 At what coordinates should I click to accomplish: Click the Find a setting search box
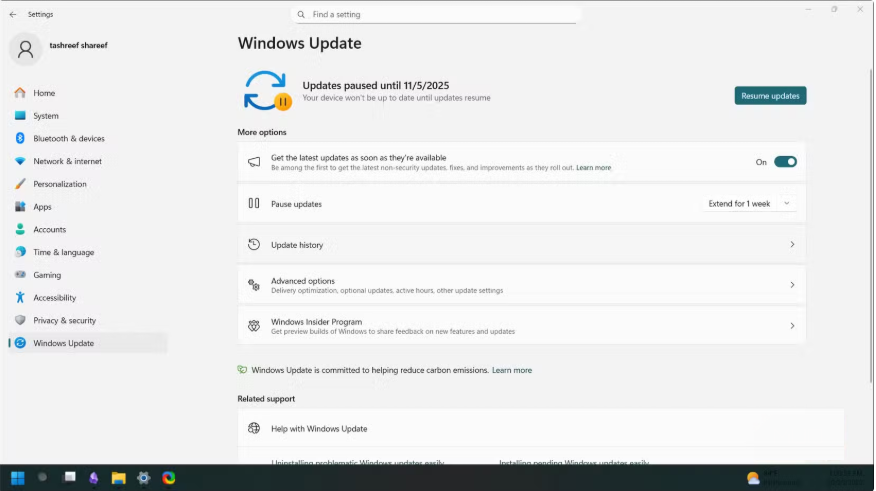[x=436, y=15]
